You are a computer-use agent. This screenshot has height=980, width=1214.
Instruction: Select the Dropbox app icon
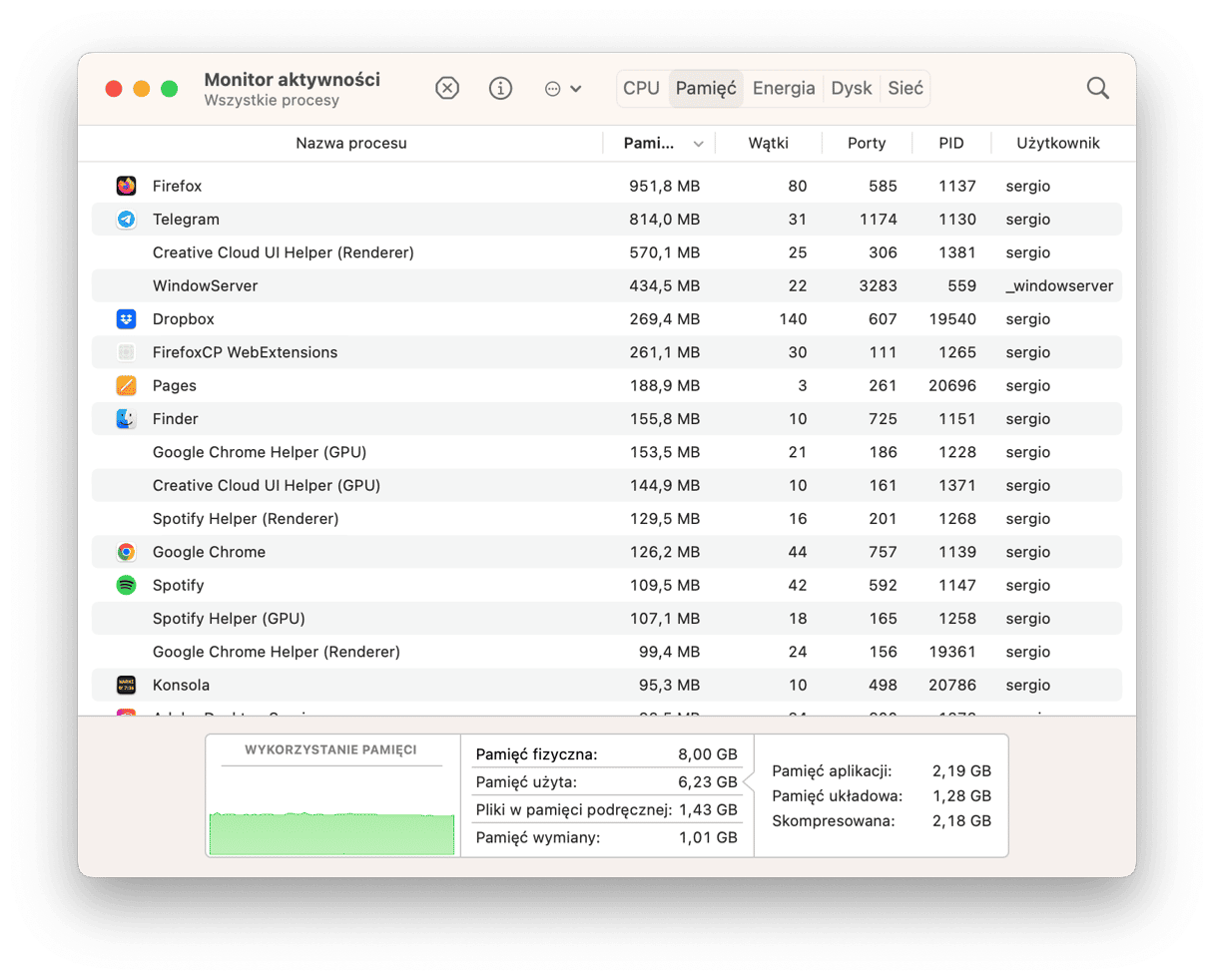[x=126, y=318]
